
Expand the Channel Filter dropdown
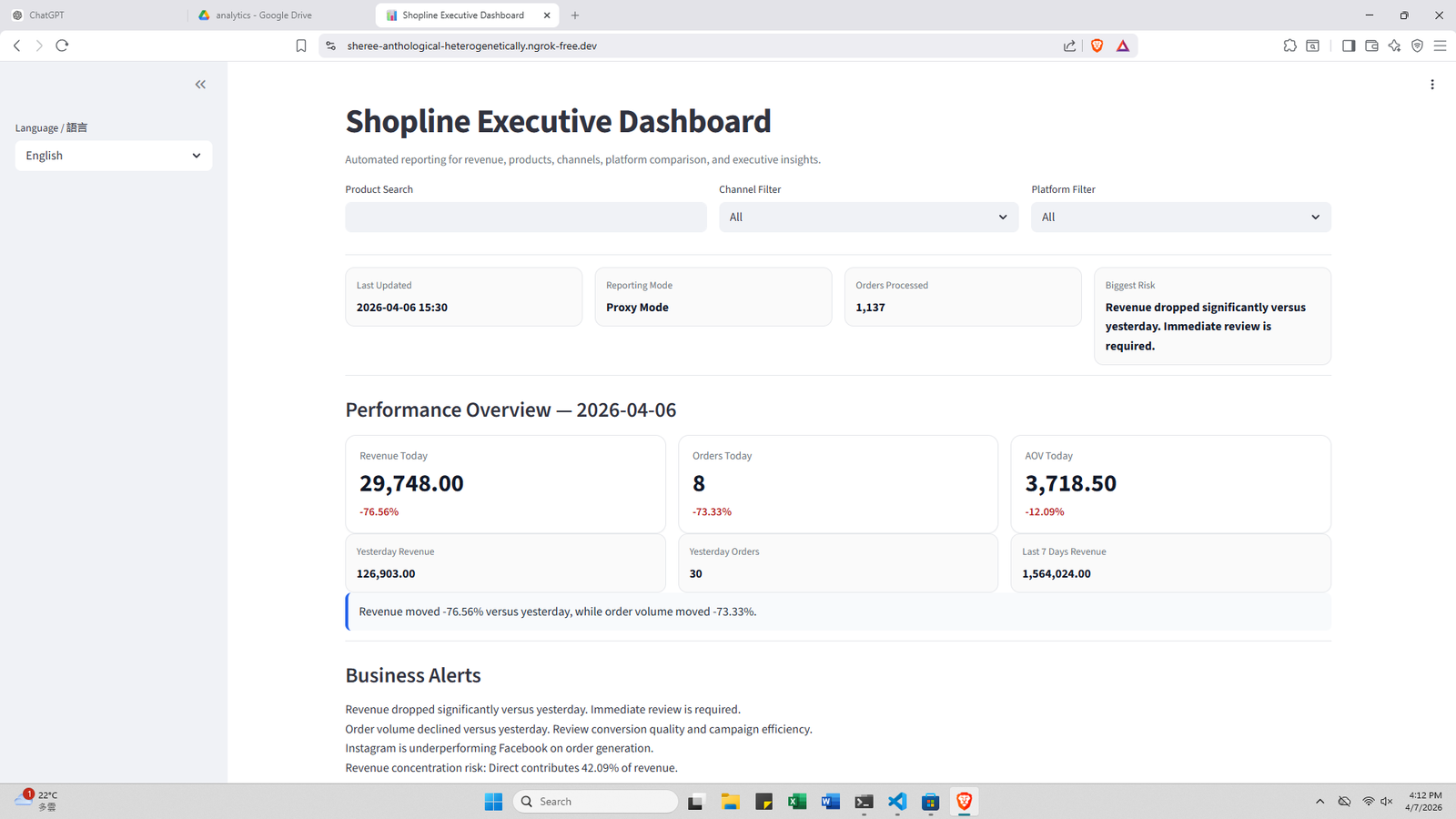pyautogui.click(x=868, y=217)
